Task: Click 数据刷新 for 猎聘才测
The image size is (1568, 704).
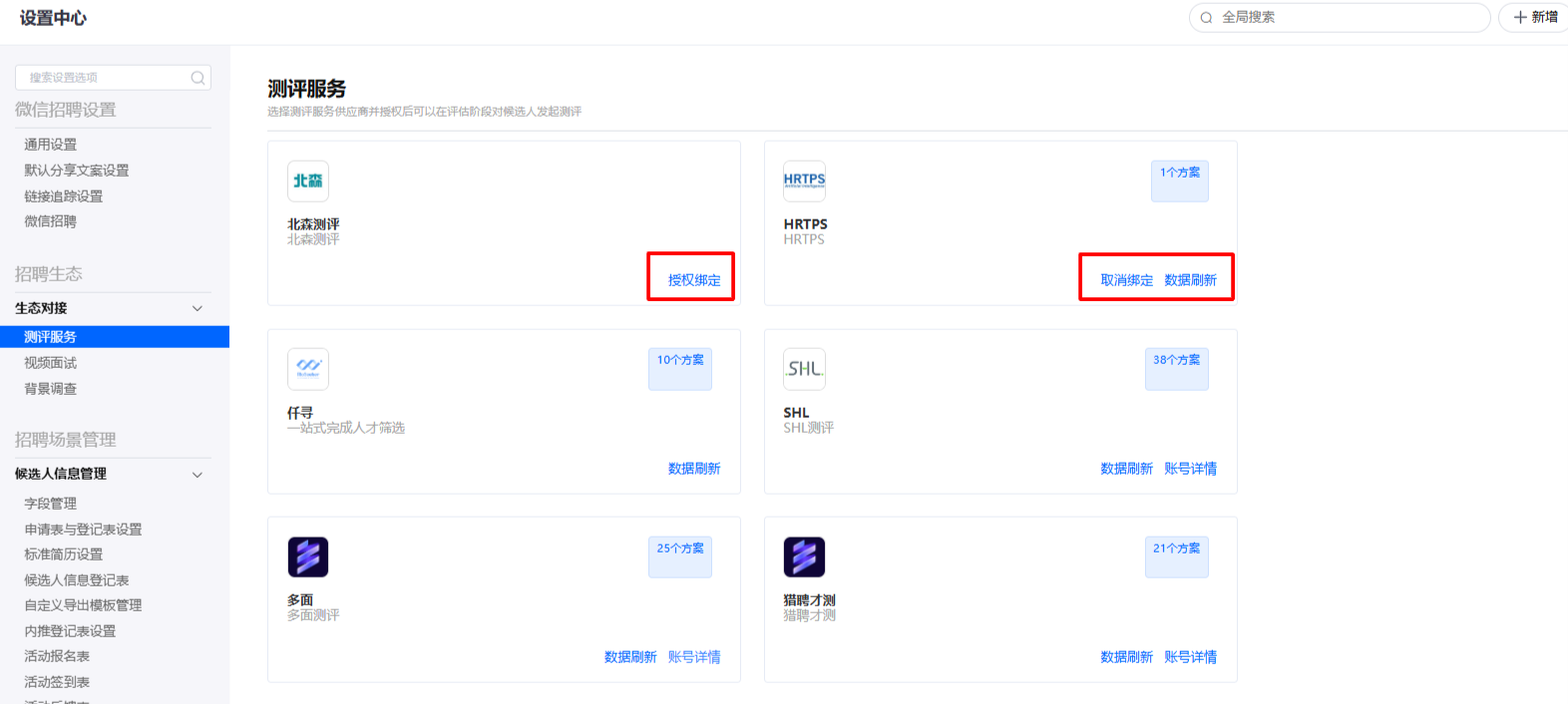Action: [x=1126, y=657]
